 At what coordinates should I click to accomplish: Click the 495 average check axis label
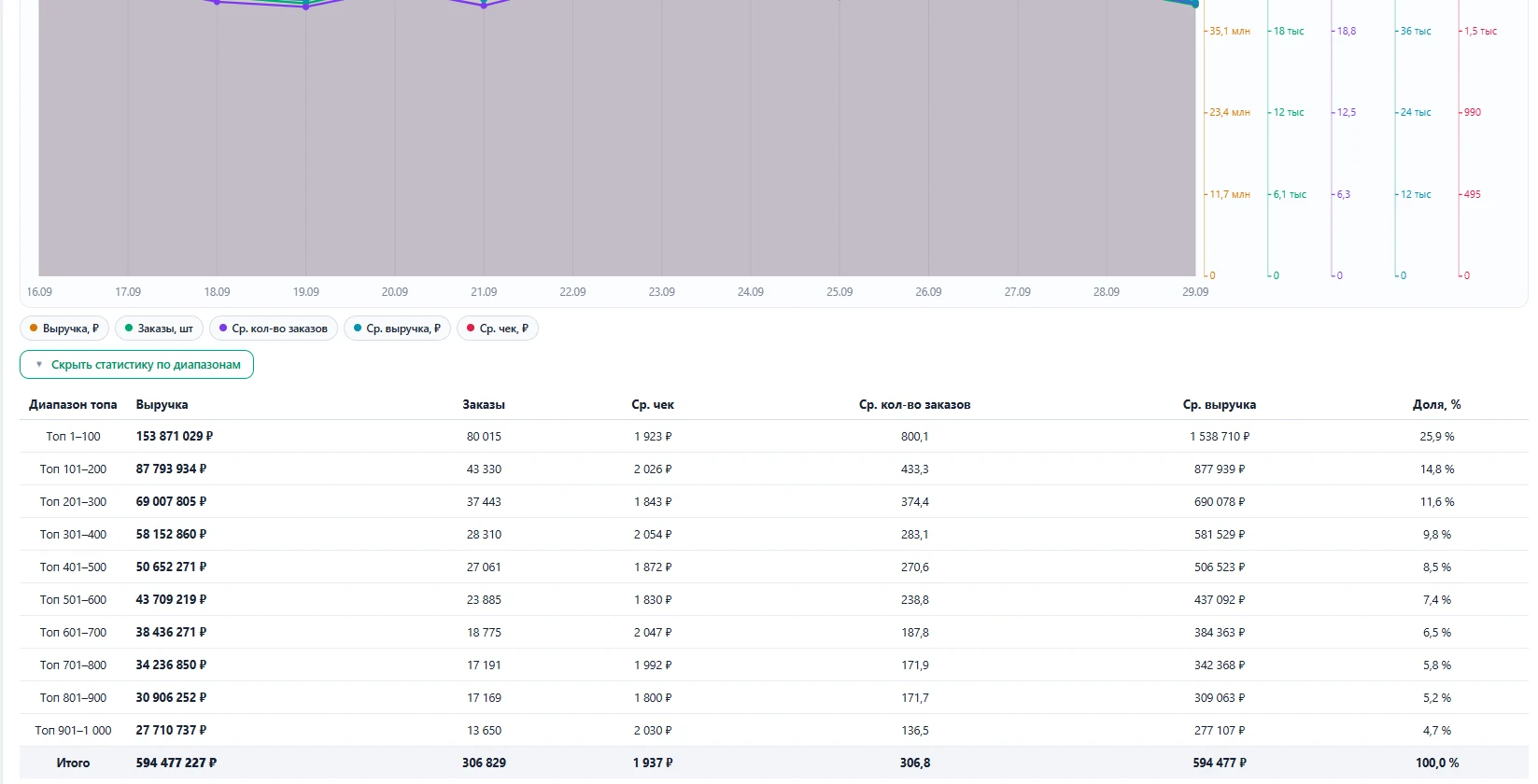point(1473,195)
